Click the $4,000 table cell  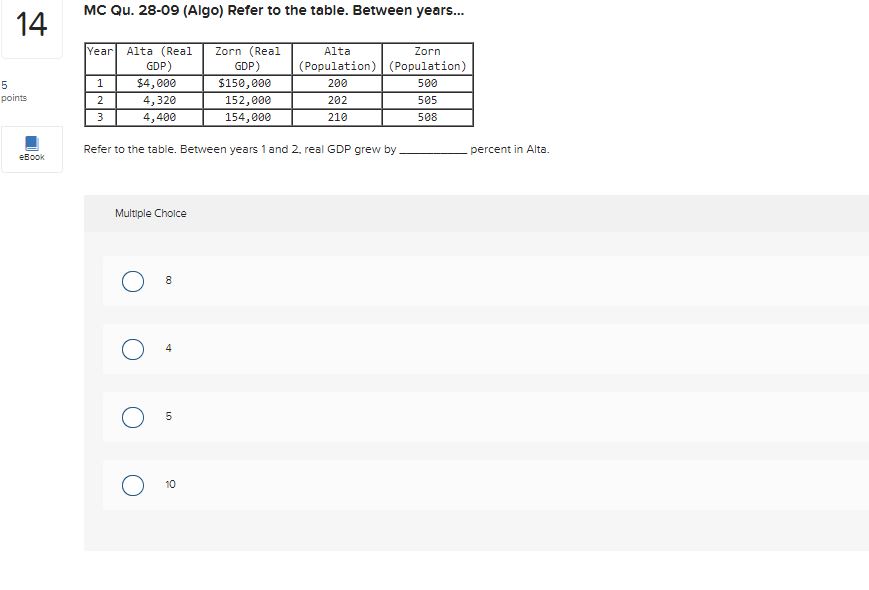153,83
